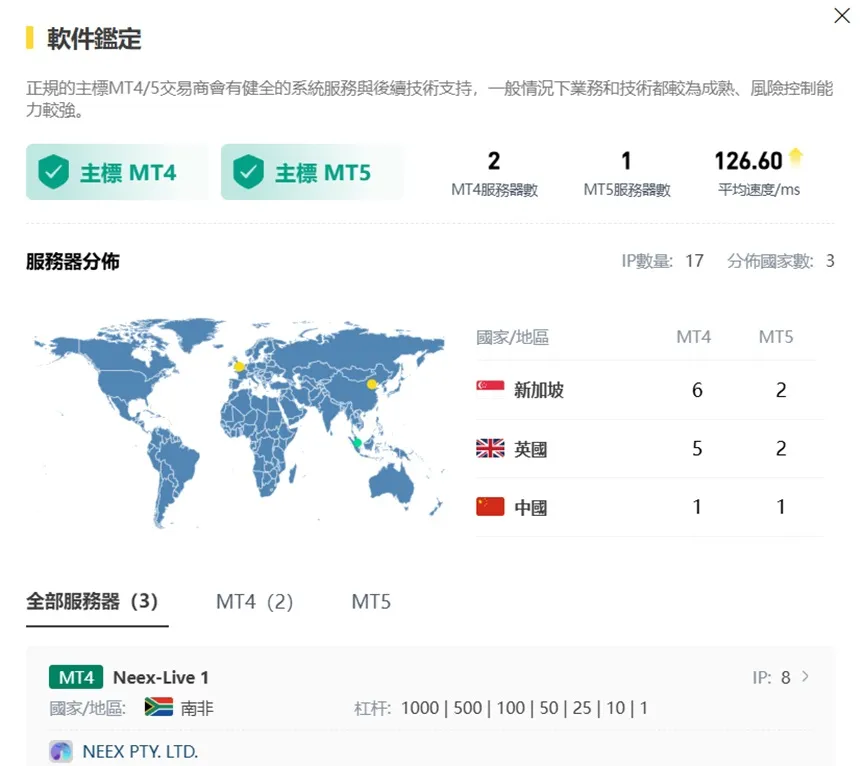Click the 新加坡 country row label

click(x=539, y=390)
